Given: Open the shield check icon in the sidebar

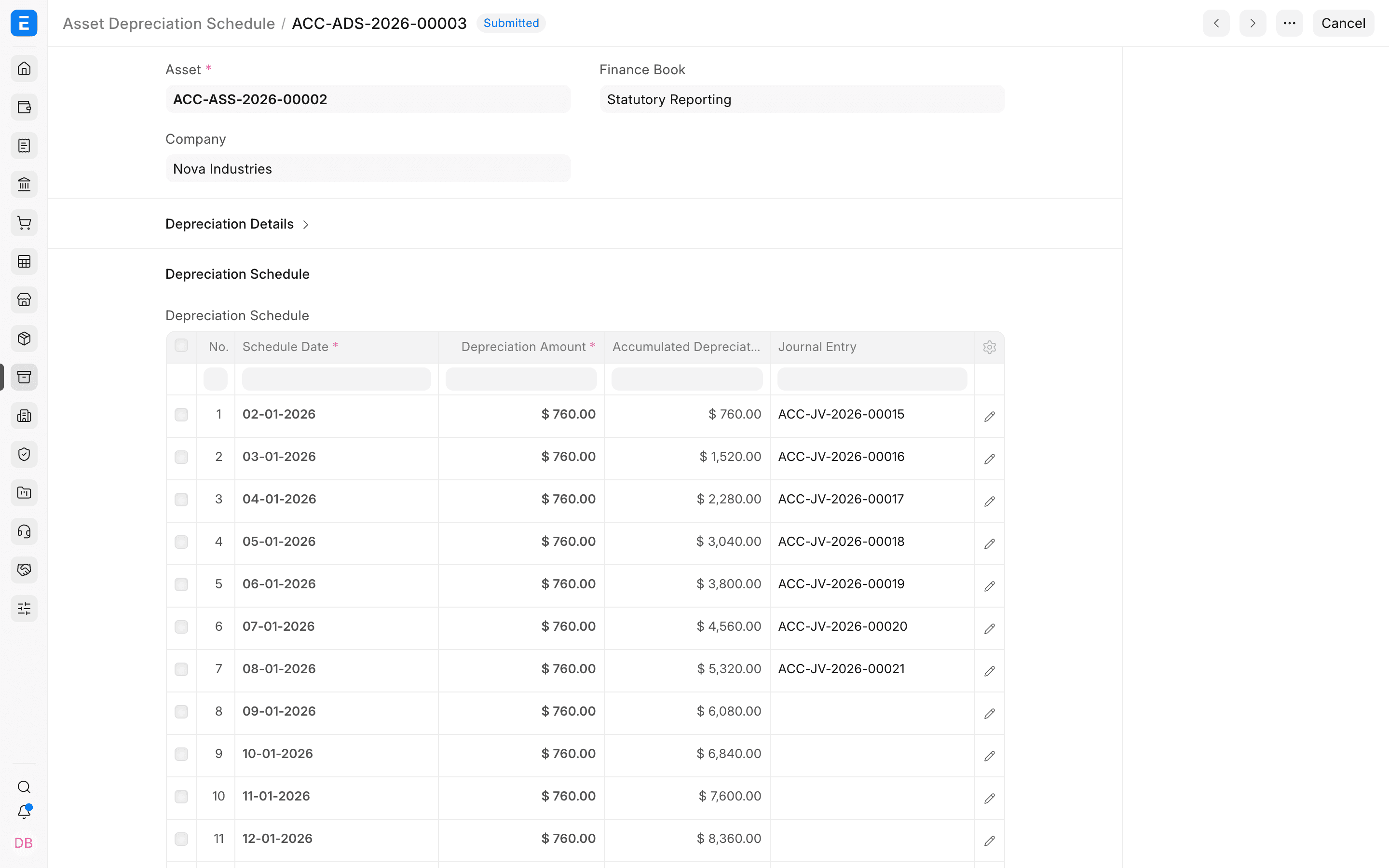Looking at the screenshot, I should coord(24,454).
